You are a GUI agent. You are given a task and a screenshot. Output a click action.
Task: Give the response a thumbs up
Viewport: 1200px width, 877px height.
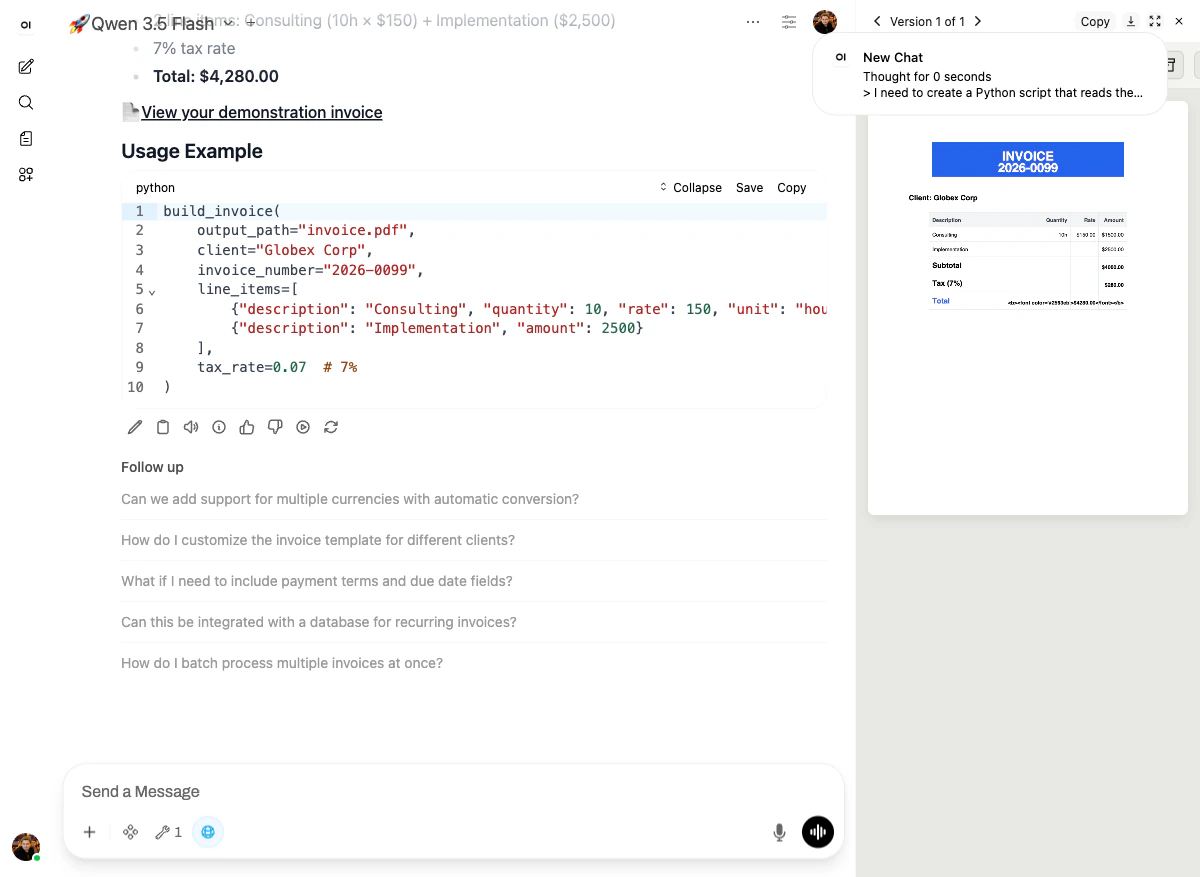247,427
